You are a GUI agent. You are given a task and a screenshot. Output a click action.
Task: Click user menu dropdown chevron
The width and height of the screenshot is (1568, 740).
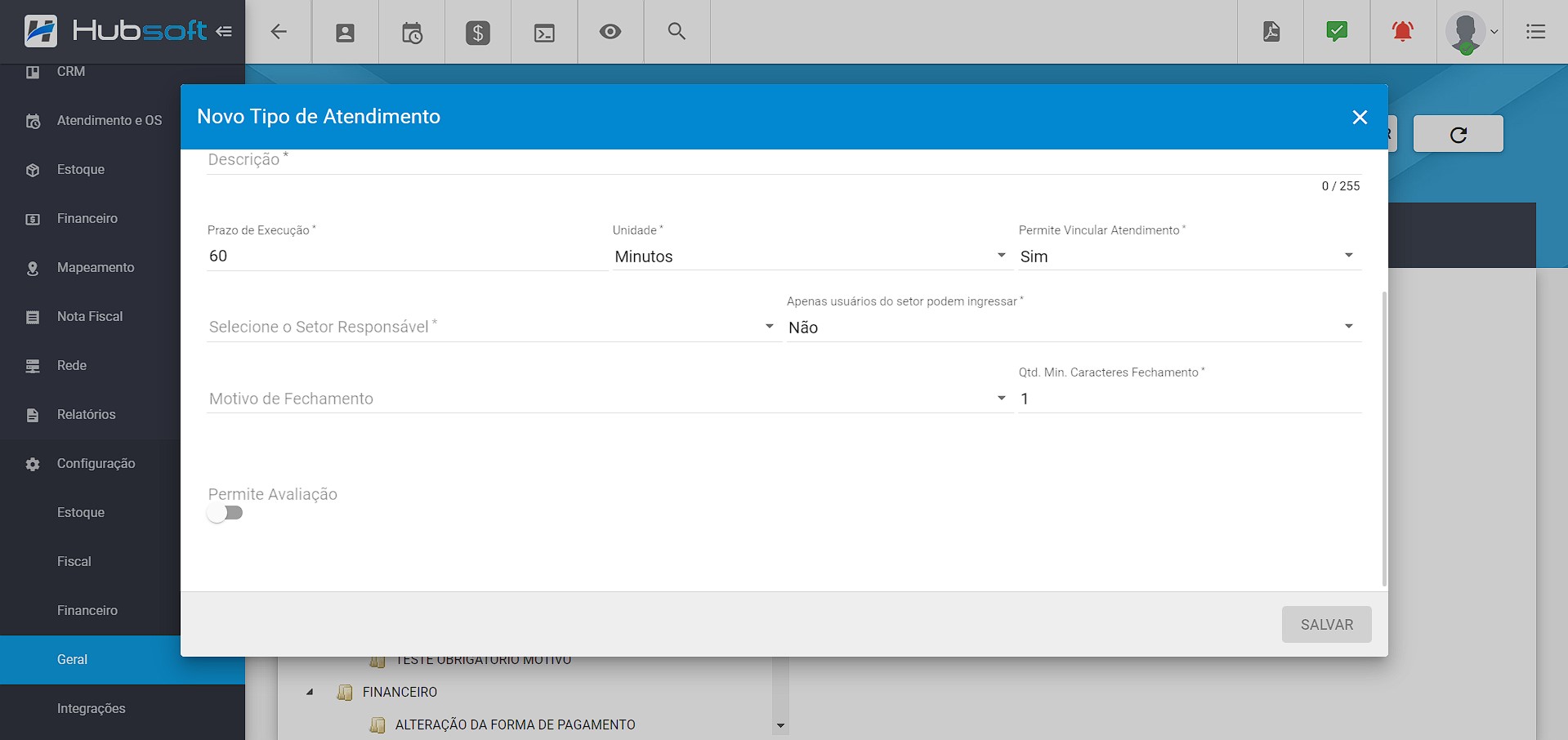tap(1494, 33)
